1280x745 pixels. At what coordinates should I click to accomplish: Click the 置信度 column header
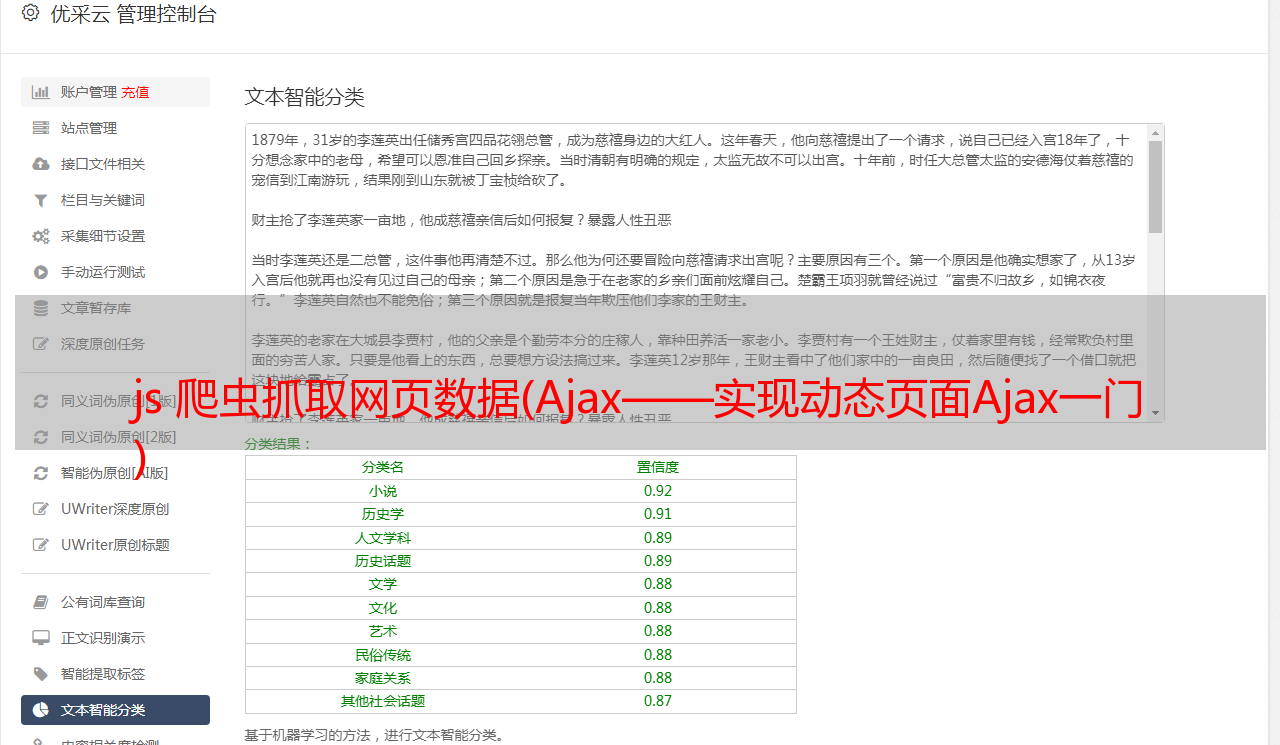click(658, 467)
